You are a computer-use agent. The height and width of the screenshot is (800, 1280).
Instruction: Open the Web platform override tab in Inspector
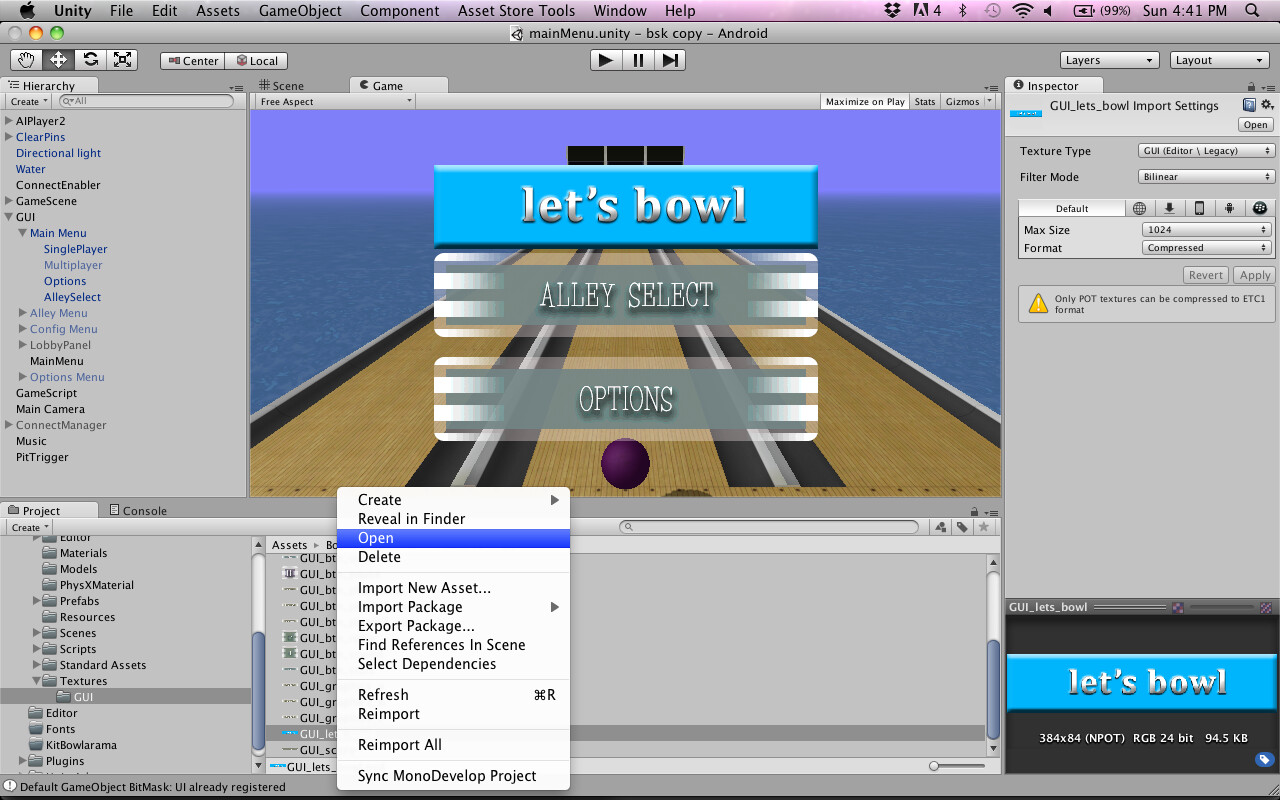(x=1139, y=207)
